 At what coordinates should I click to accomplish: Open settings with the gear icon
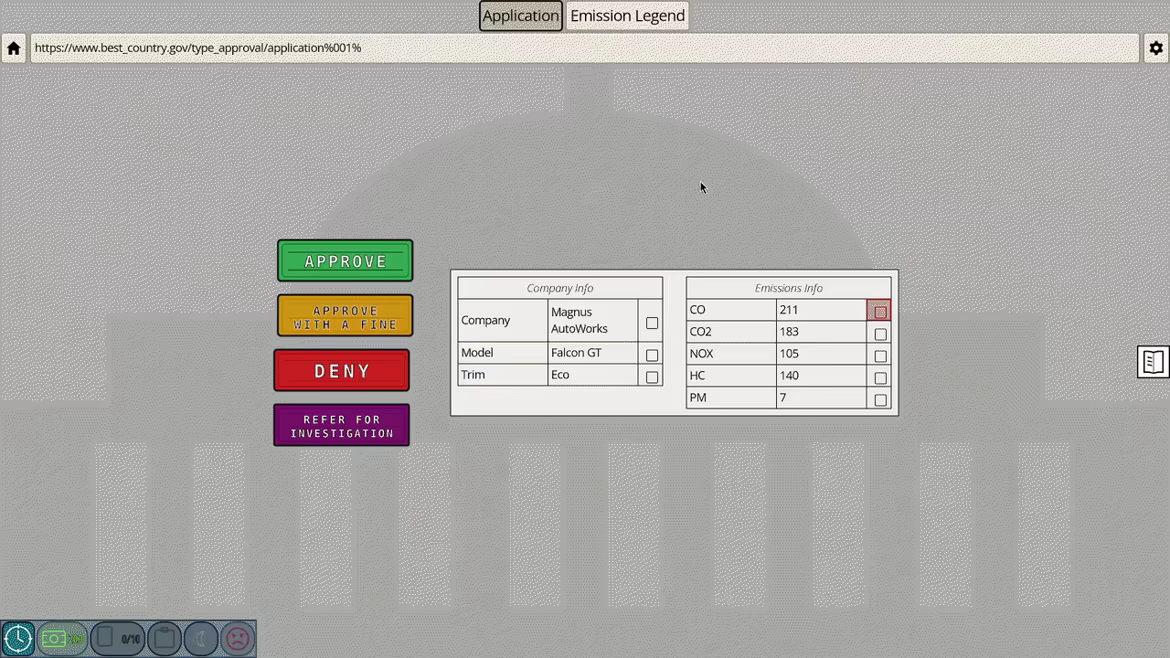[1156, 48]
